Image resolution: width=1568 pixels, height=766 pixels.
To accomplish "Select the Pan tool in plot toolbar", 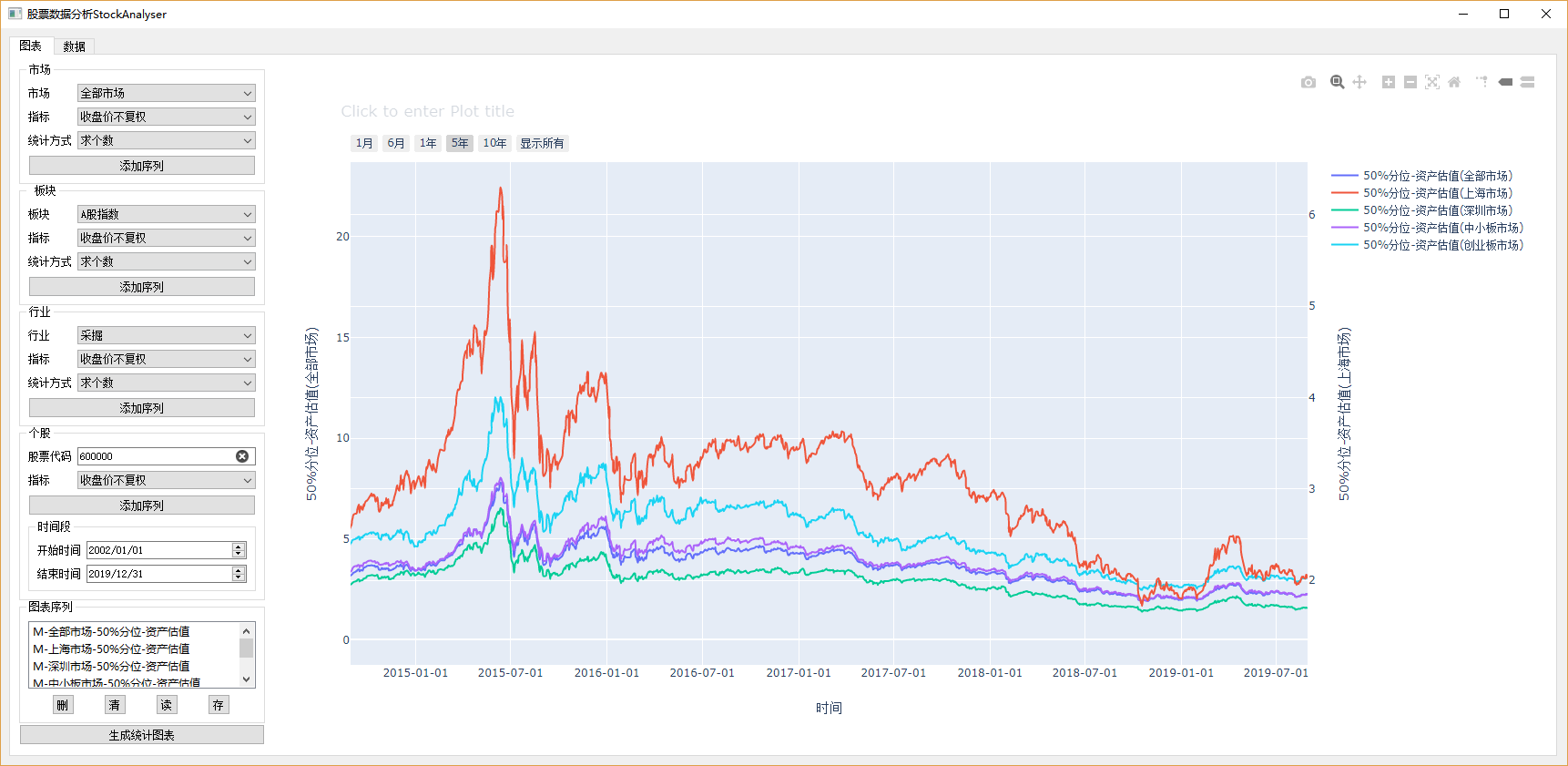I will click(x=1359, y=82).
